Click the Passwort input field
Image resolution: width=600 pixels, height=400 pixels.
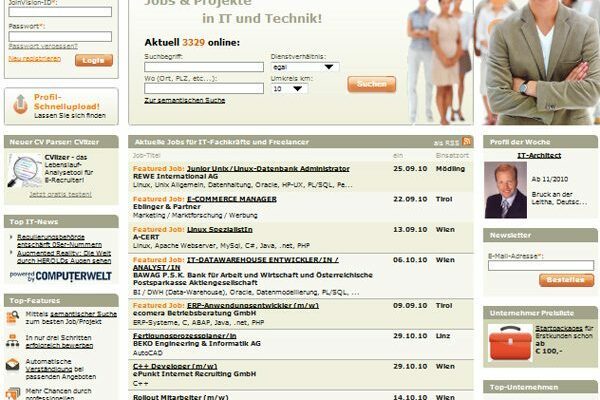tap(60, 36)
